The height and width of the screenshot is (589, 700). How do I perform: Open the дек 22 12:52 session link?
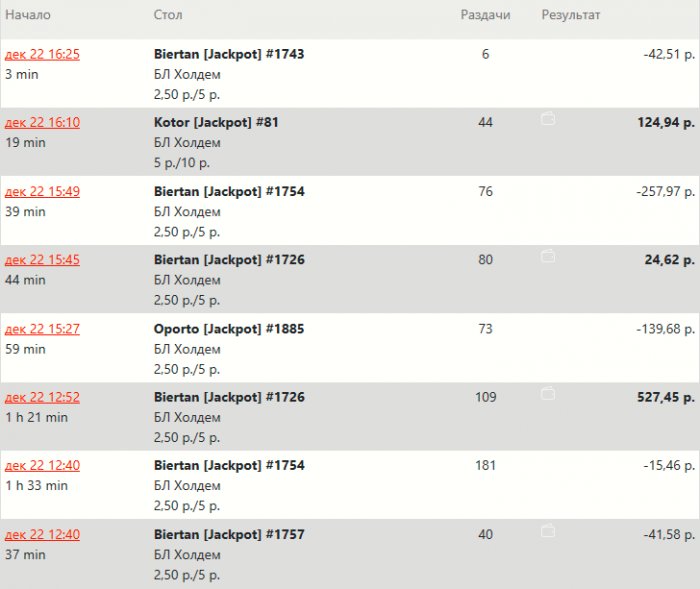(42, 397)
